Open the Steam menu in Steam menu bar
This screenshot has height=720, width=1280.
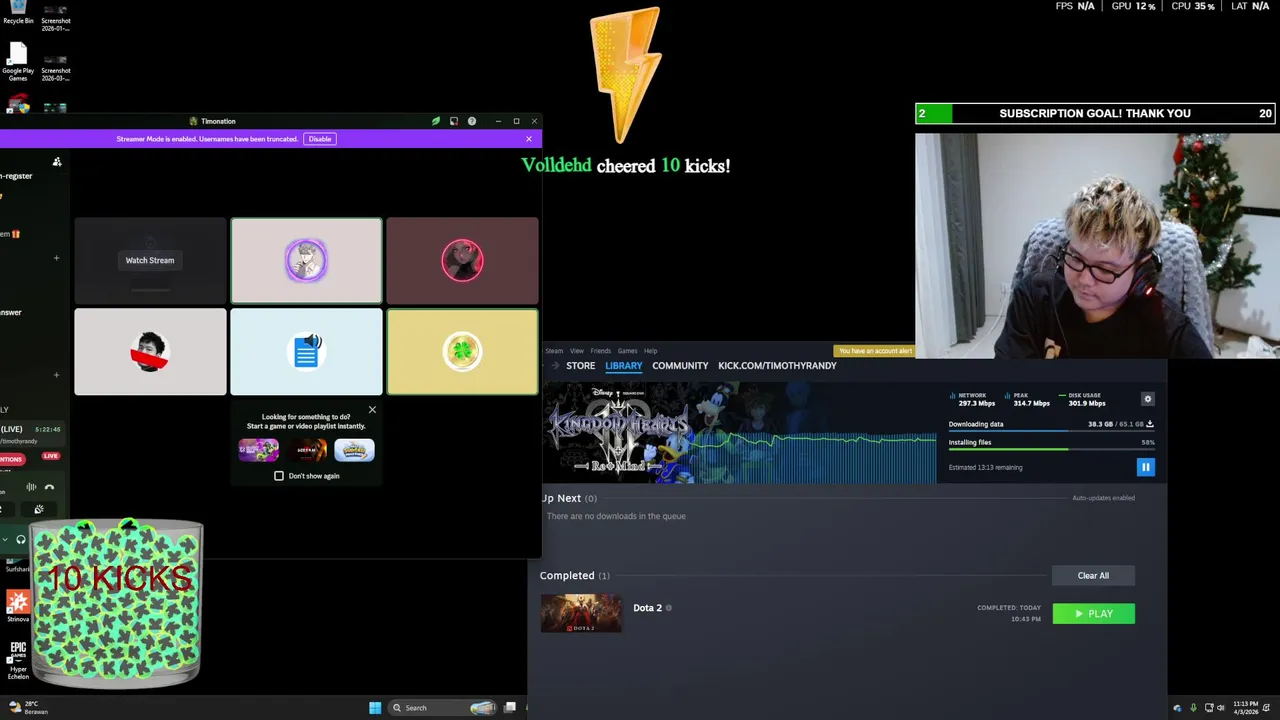[554, 351]
